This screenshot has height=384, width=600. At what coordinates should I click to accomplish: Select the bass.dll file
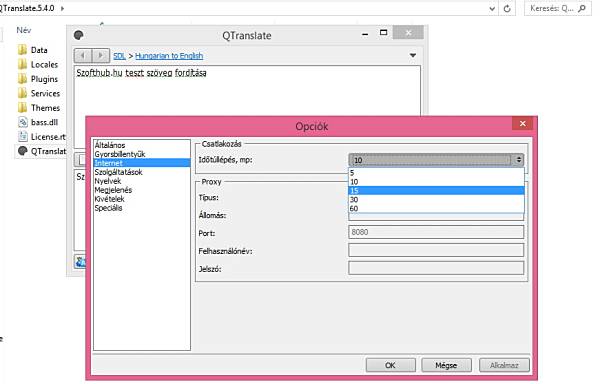tap(38, 122)
